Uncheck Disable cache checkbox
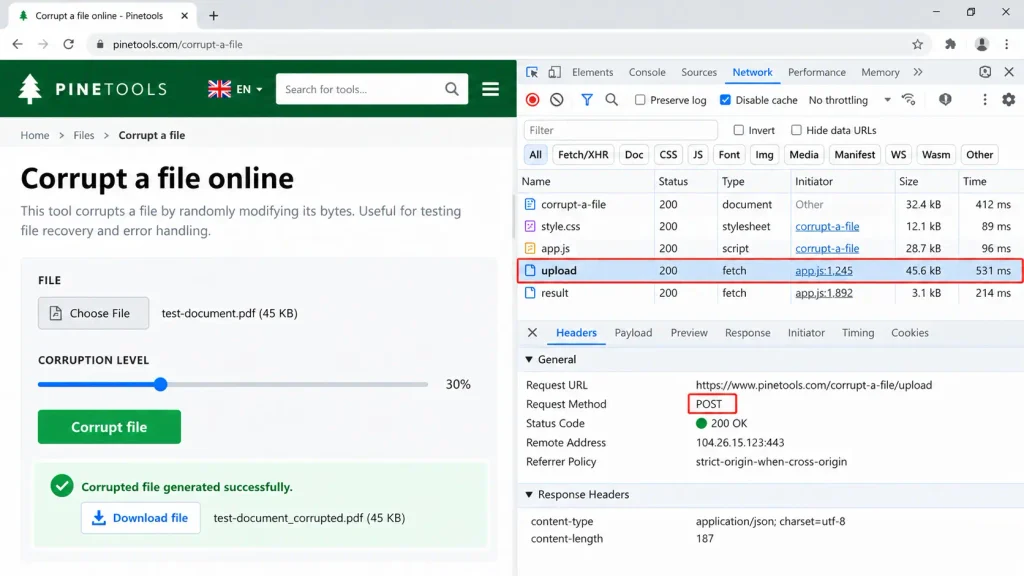Viewport: 1024px width, 576px height. [725, 100]
